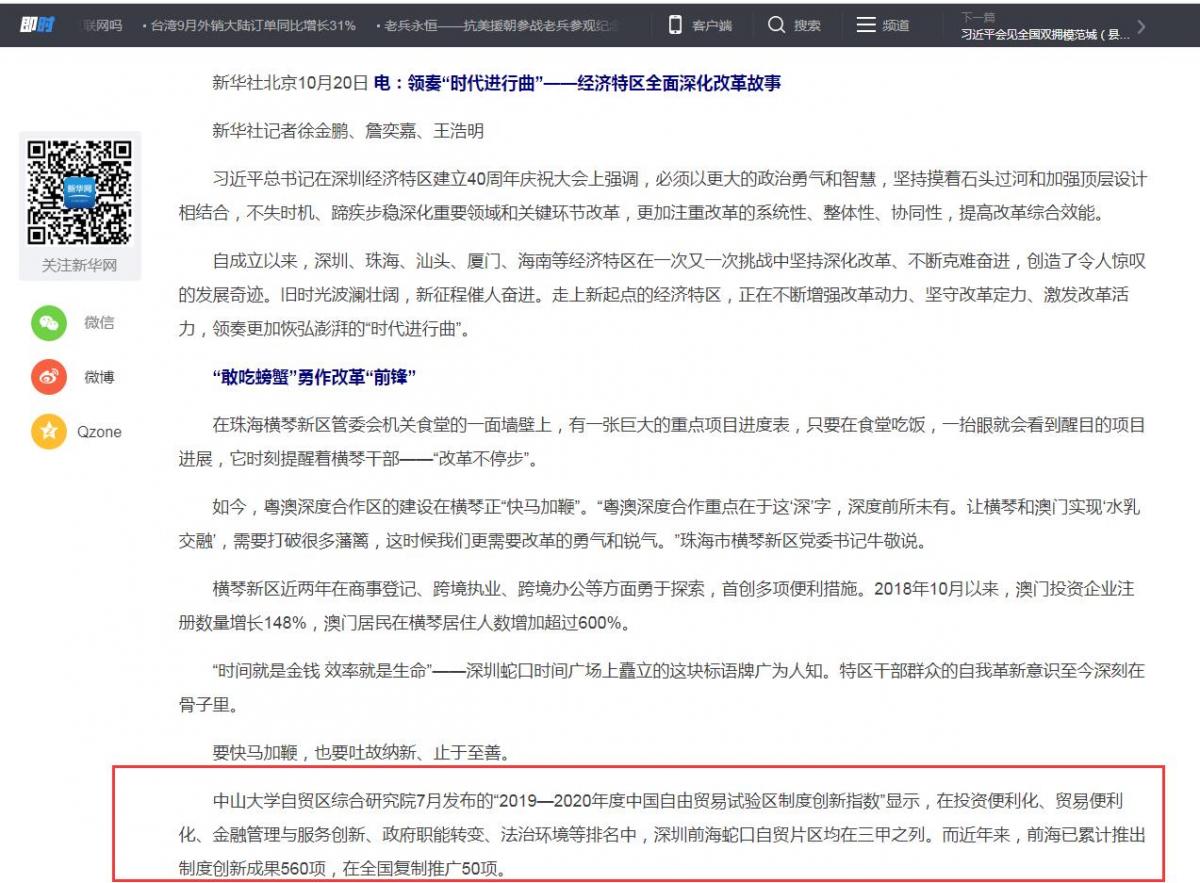This screenshot has height=883, width=1200.
Task: Share via the red Weibo icon
Action: [x=48, y=377]
